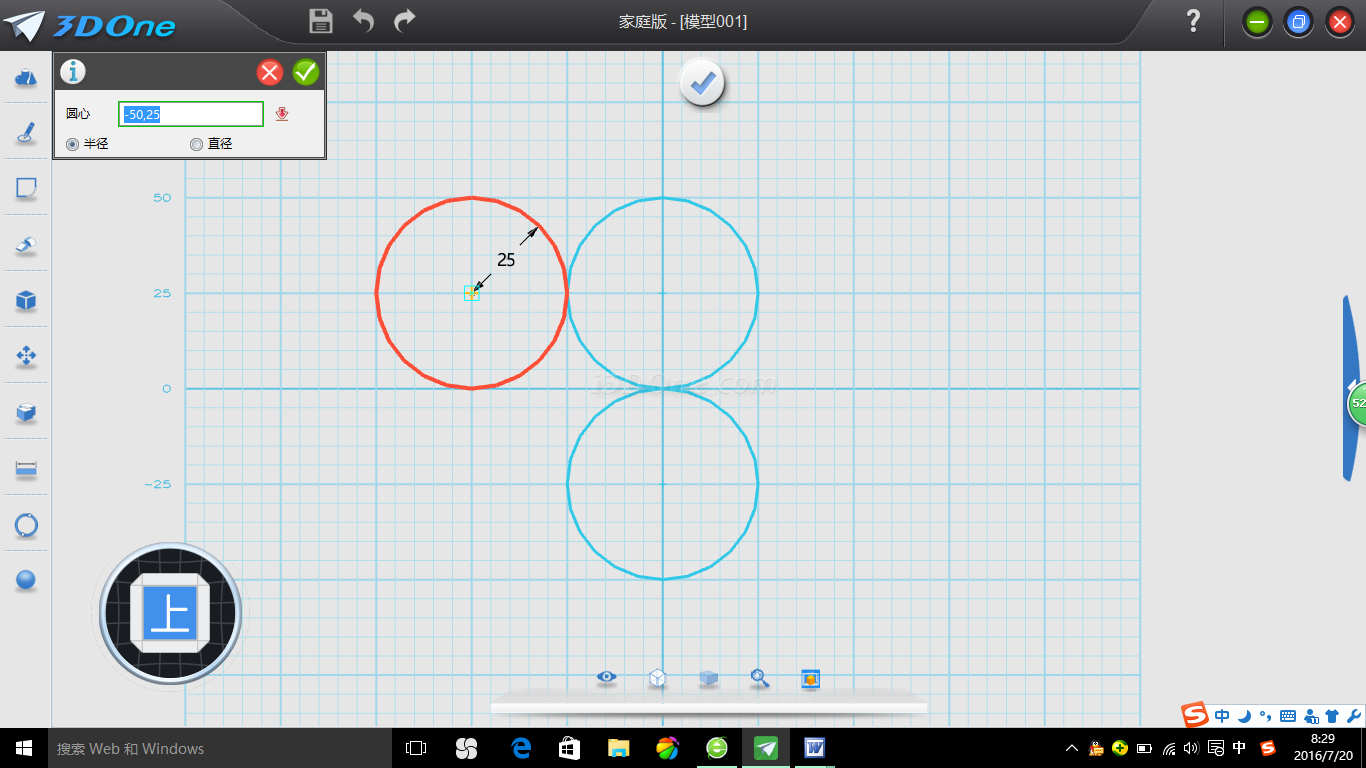1366x768 pixels.
Task: Expand the collapsed right side panel tab
Action: tap(1352, 388)
